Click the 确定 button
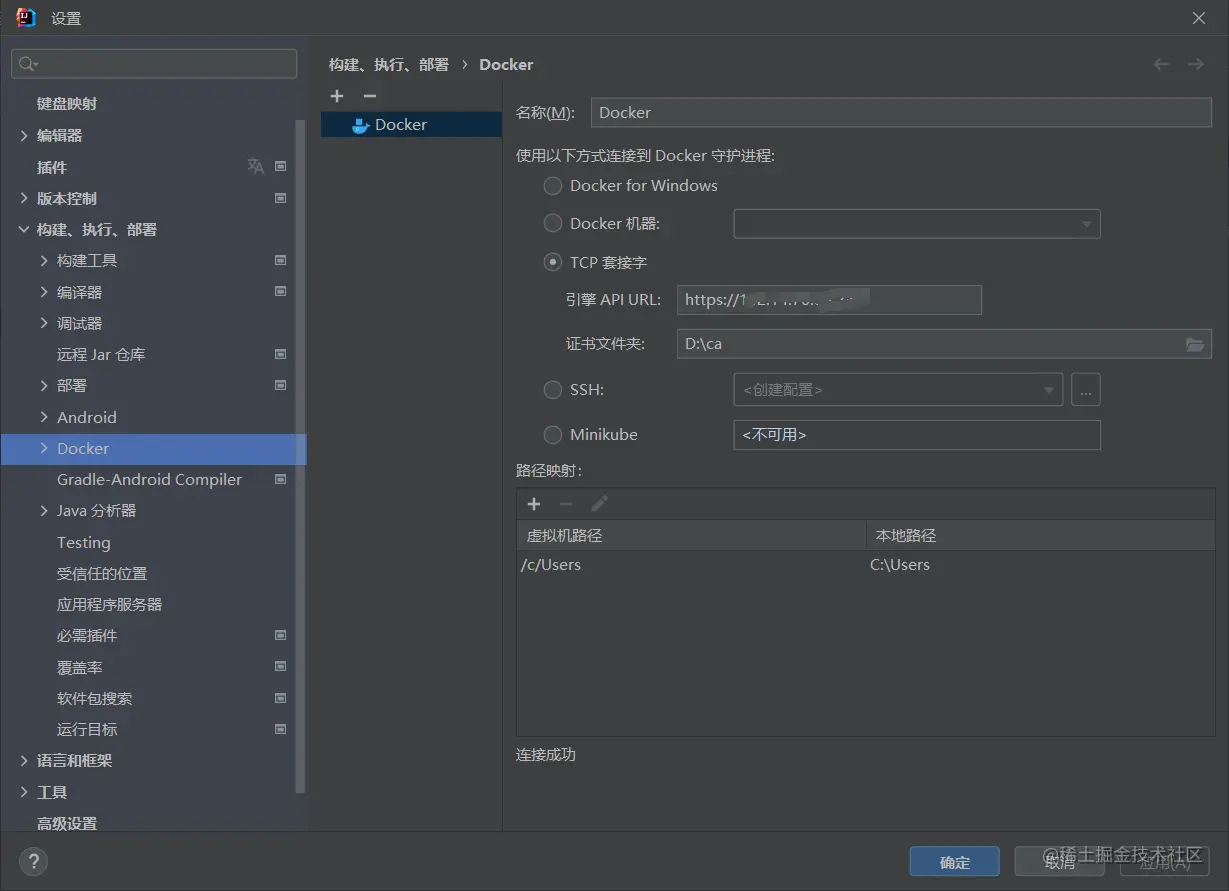 pyautogui.click(x=954, y=862)
